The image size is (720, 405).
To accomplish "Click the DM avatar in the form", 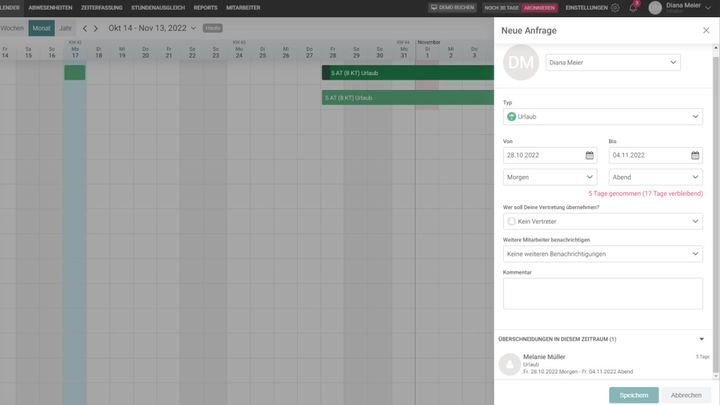I will pyautogui.click(x=521, y=63).
